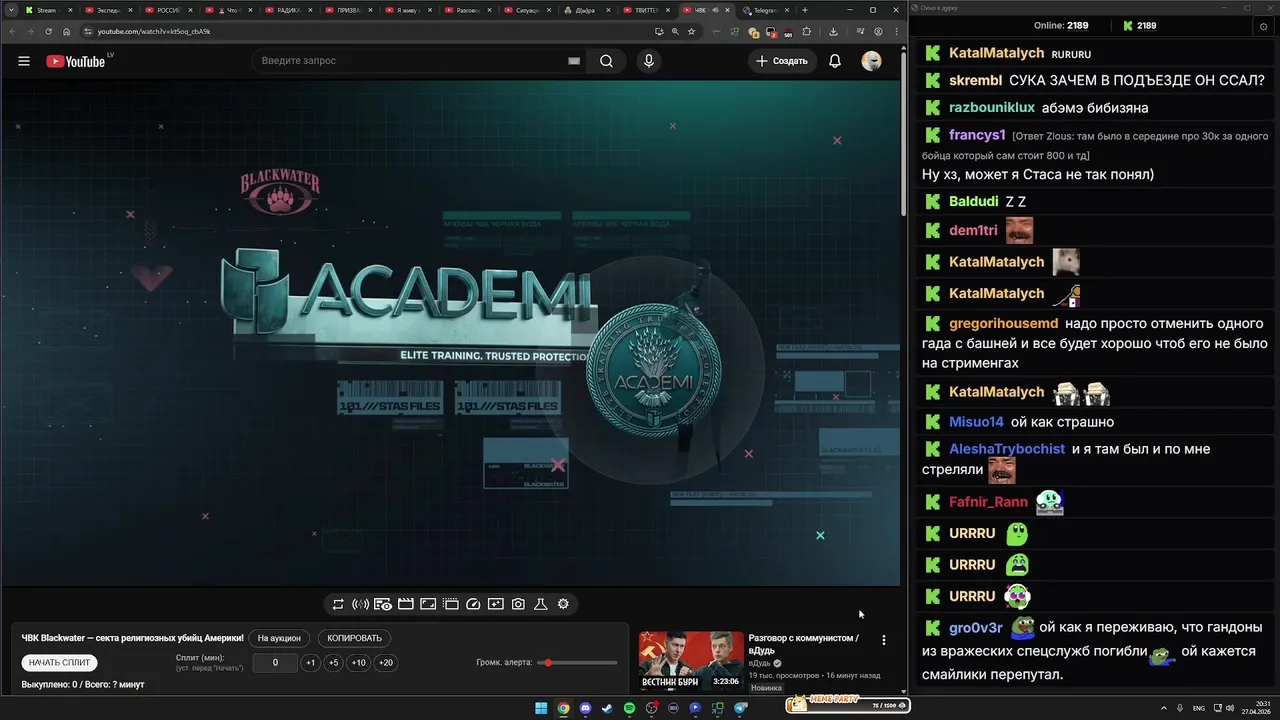Open the tab search dropdown arrow

click(10, 10)
